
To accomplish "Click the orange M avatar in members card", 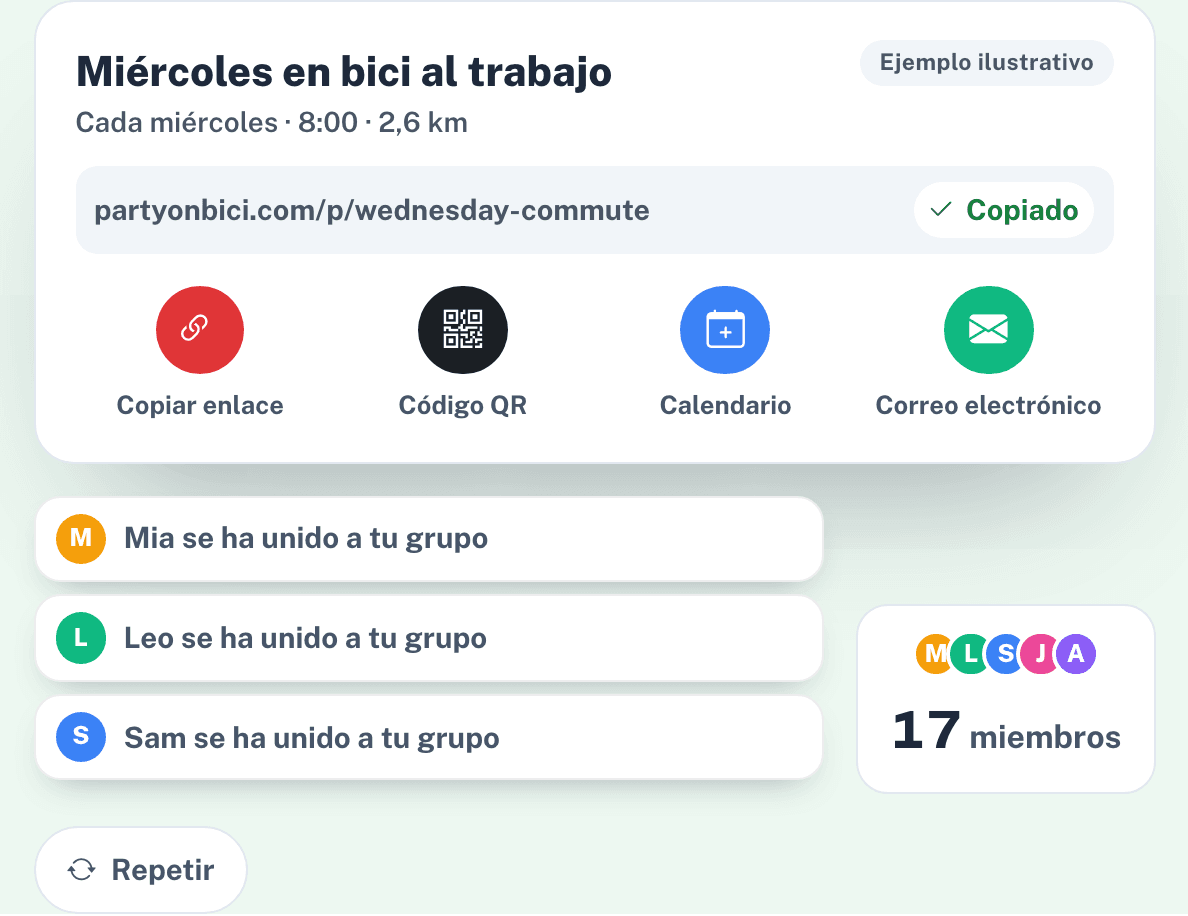I will pyautogui.click(x=933, y=654).
